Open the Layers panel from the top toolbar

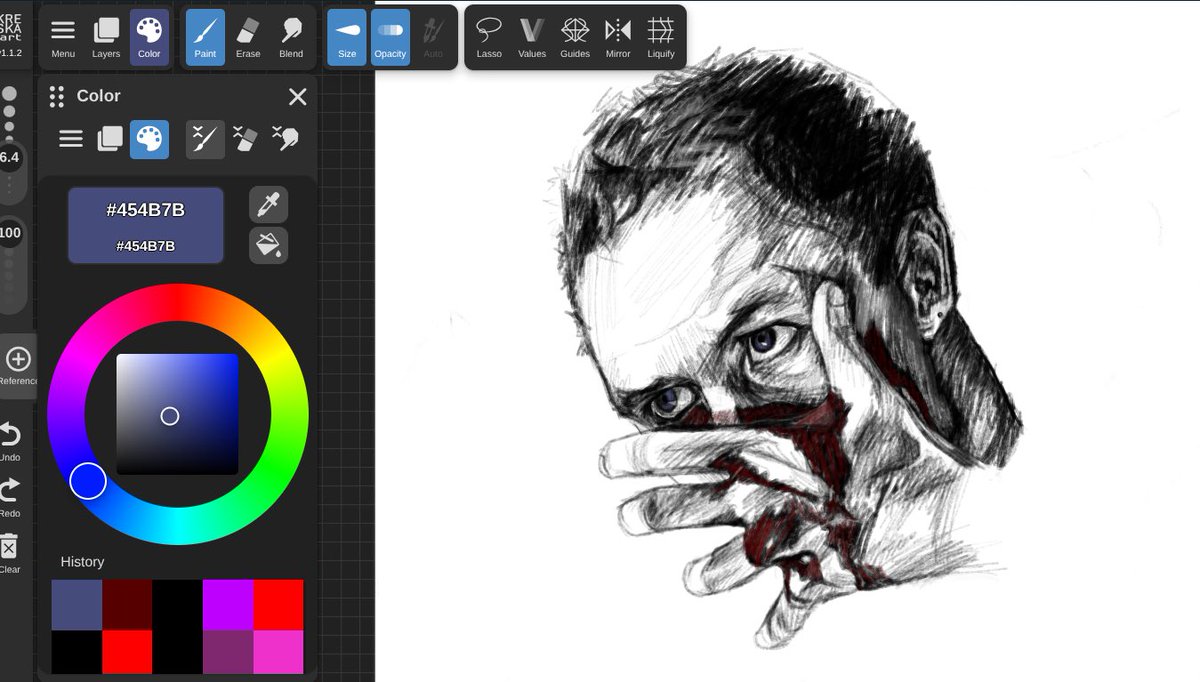[106, 37]
